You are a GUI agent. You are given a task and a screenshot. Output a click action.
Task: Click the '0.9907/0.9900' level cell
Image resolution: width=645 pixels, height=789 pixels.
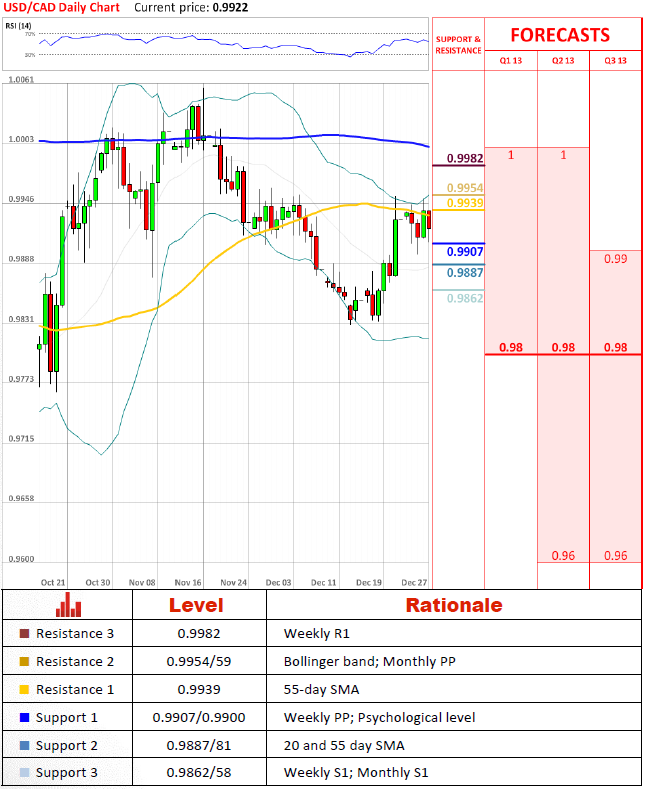199,718
